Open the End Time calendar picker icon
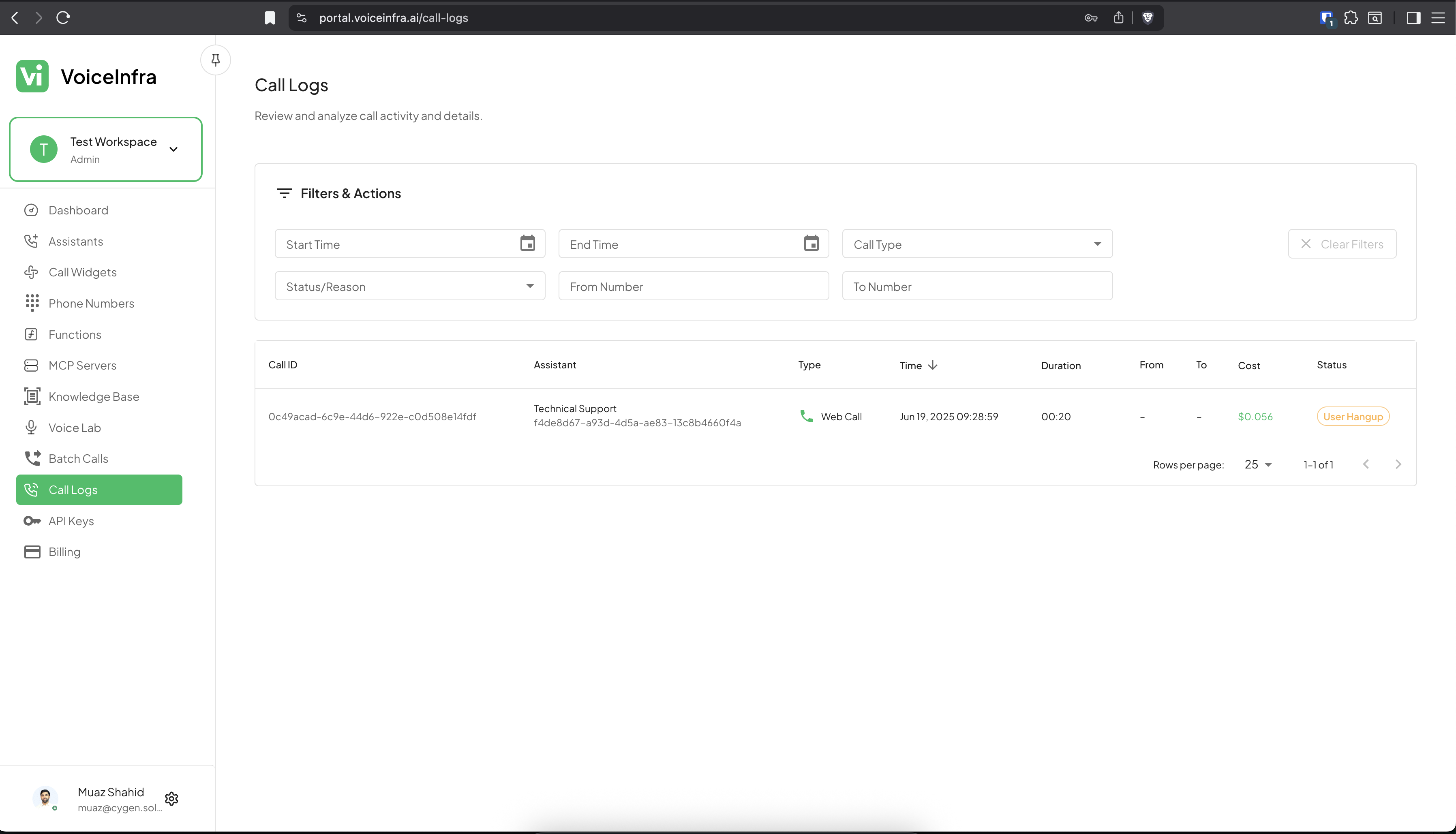Screen dimensions: 1456x834 pos(811,244)
